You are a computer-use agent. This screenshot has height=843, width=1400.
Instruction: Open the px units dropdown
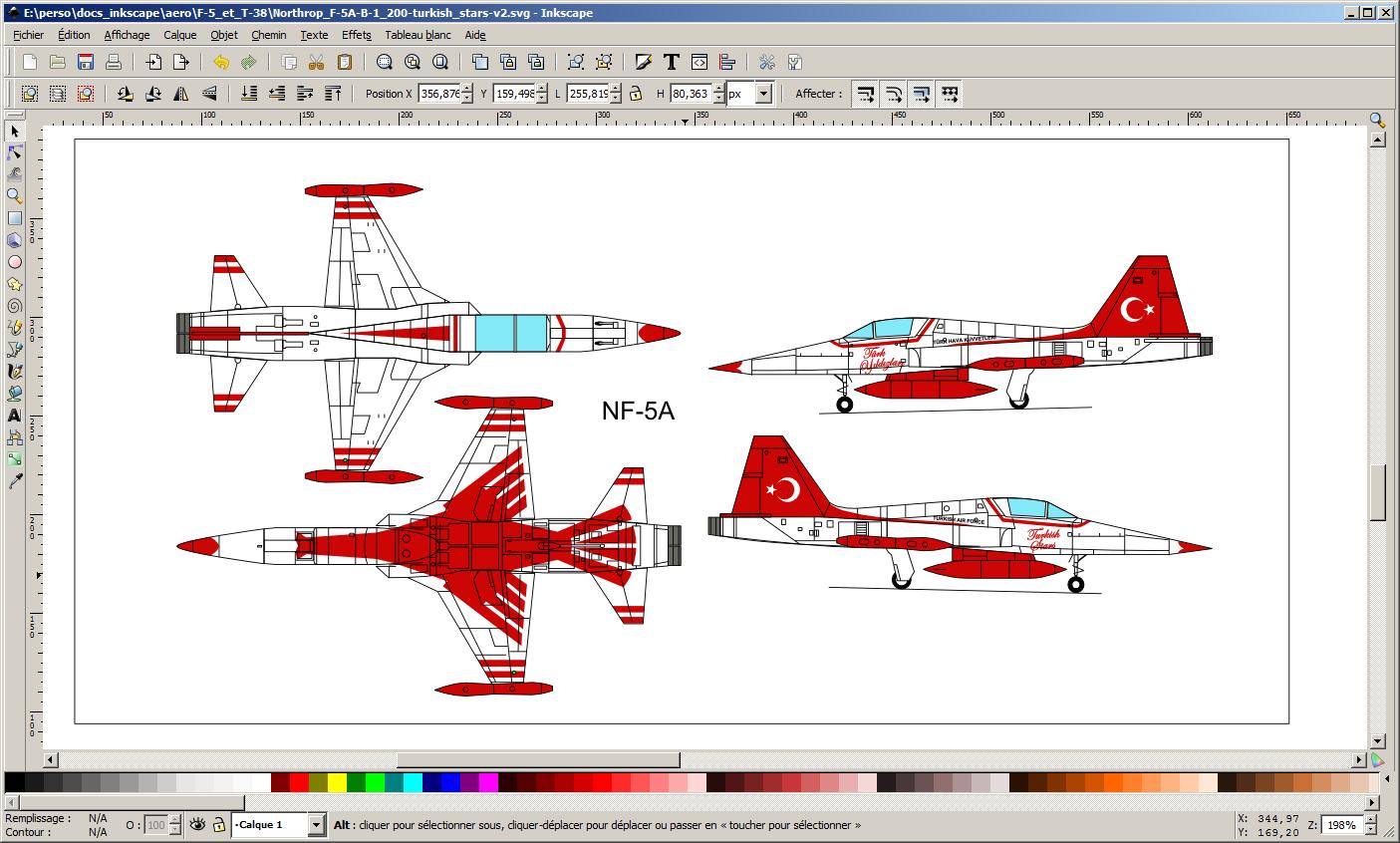point(763,94)
